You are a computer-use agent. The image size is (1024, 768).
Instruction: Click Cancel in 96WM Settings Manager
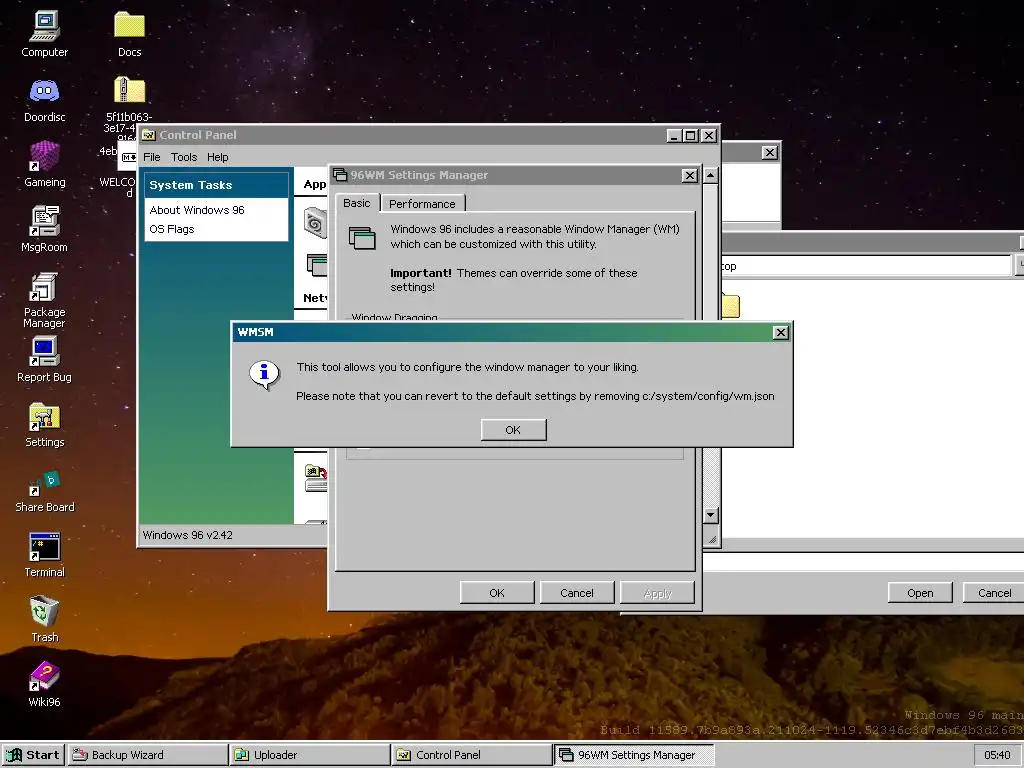coord(577,593)
